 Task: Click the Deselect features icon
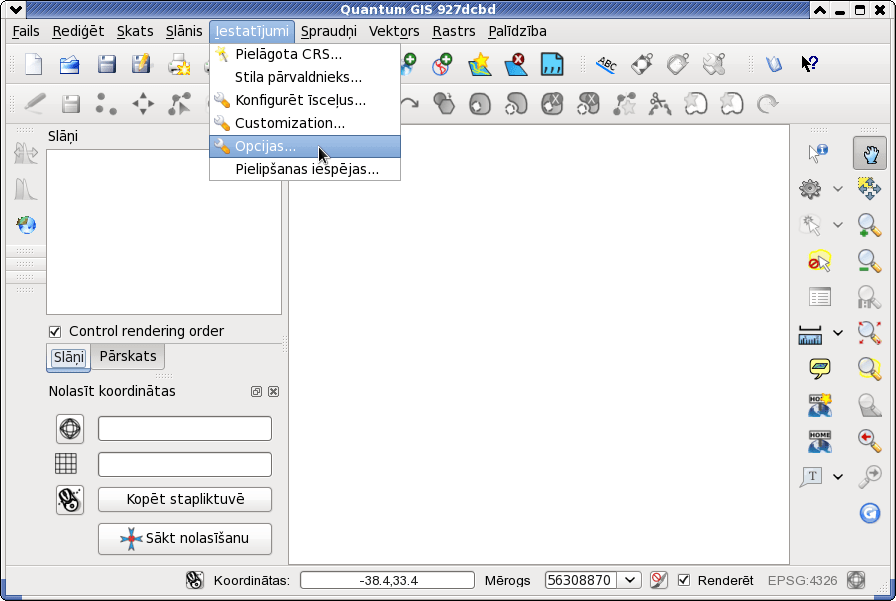(x=819, y=261)
